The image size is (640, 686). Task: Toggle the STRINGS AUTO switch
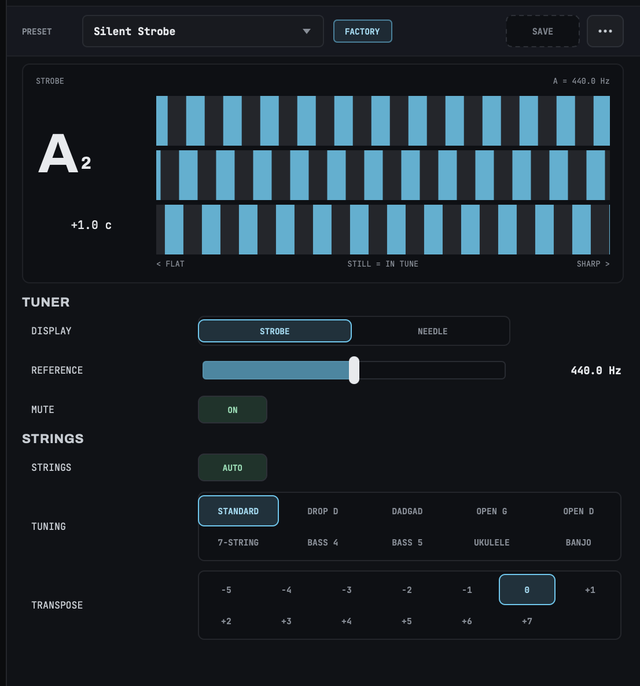coord(232,468)
